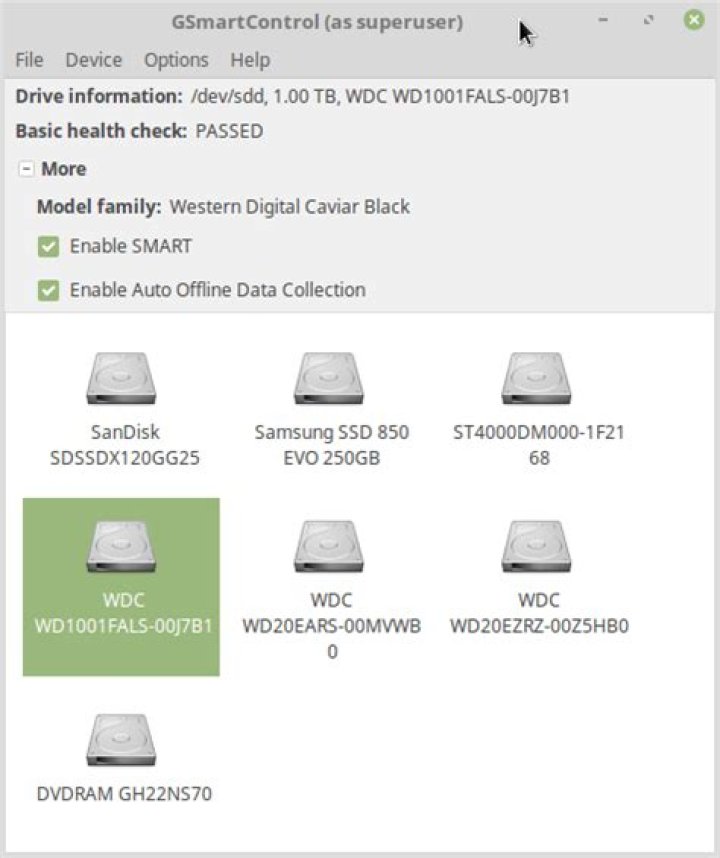Click the DVDRAM GH22NS70 label text
The image size is (720, 858).
coord(124,793)
